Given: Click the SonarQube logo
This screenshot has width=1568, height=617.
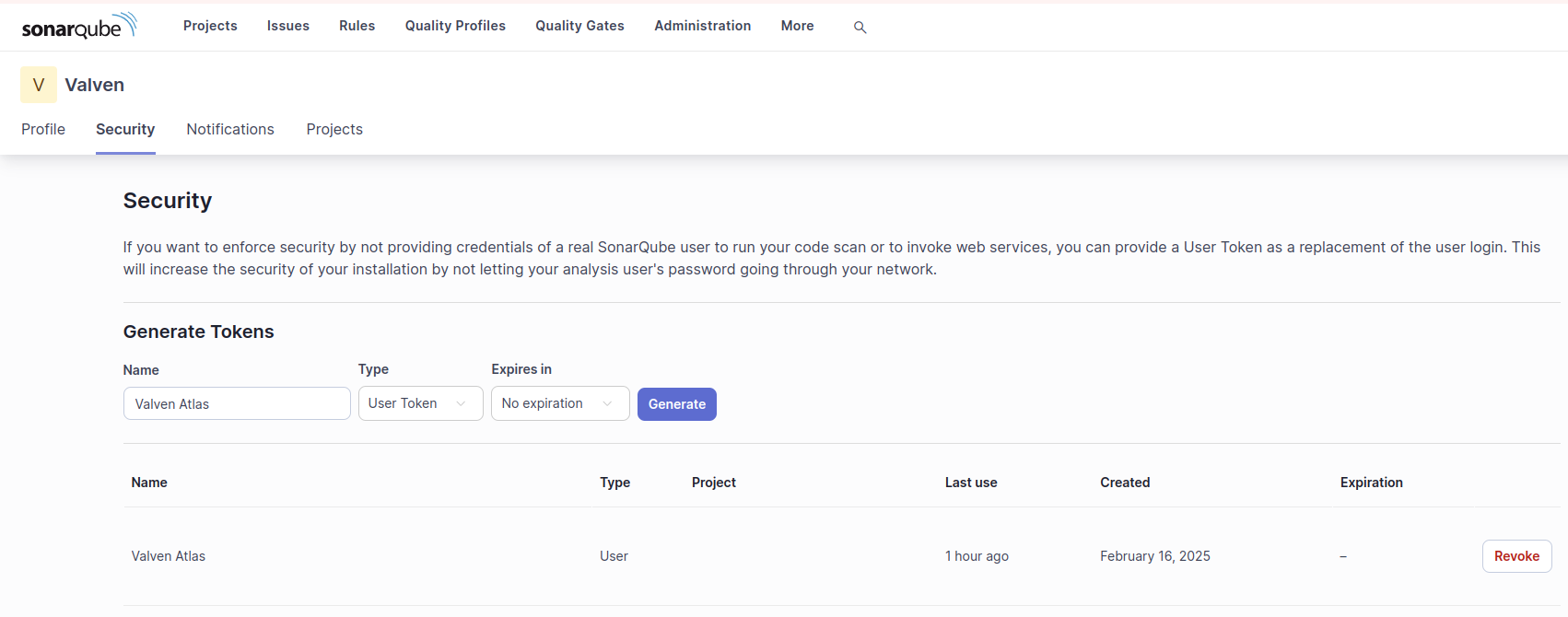Looking at the screenshot, I should point(79,26).
